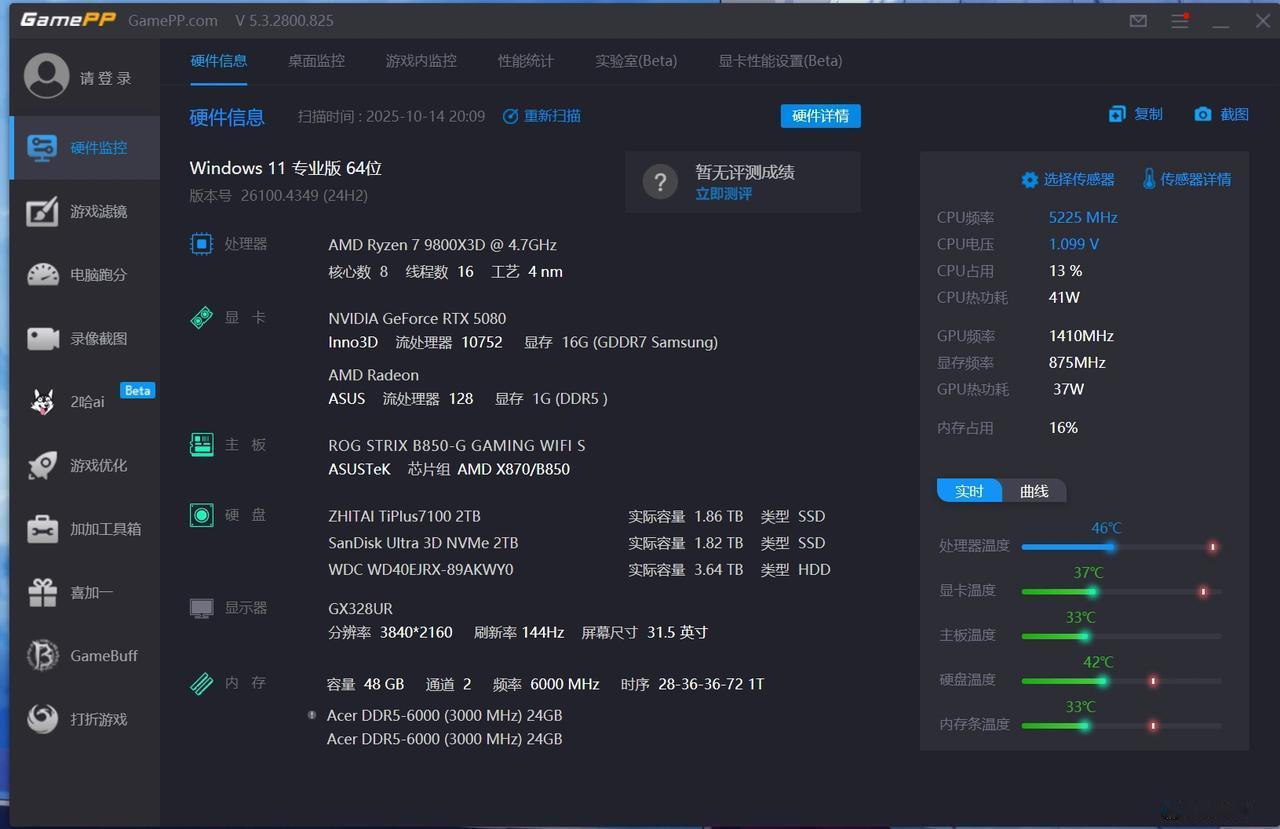Open the 电脑跑分 speedometer icon

[x=42, y=275]
